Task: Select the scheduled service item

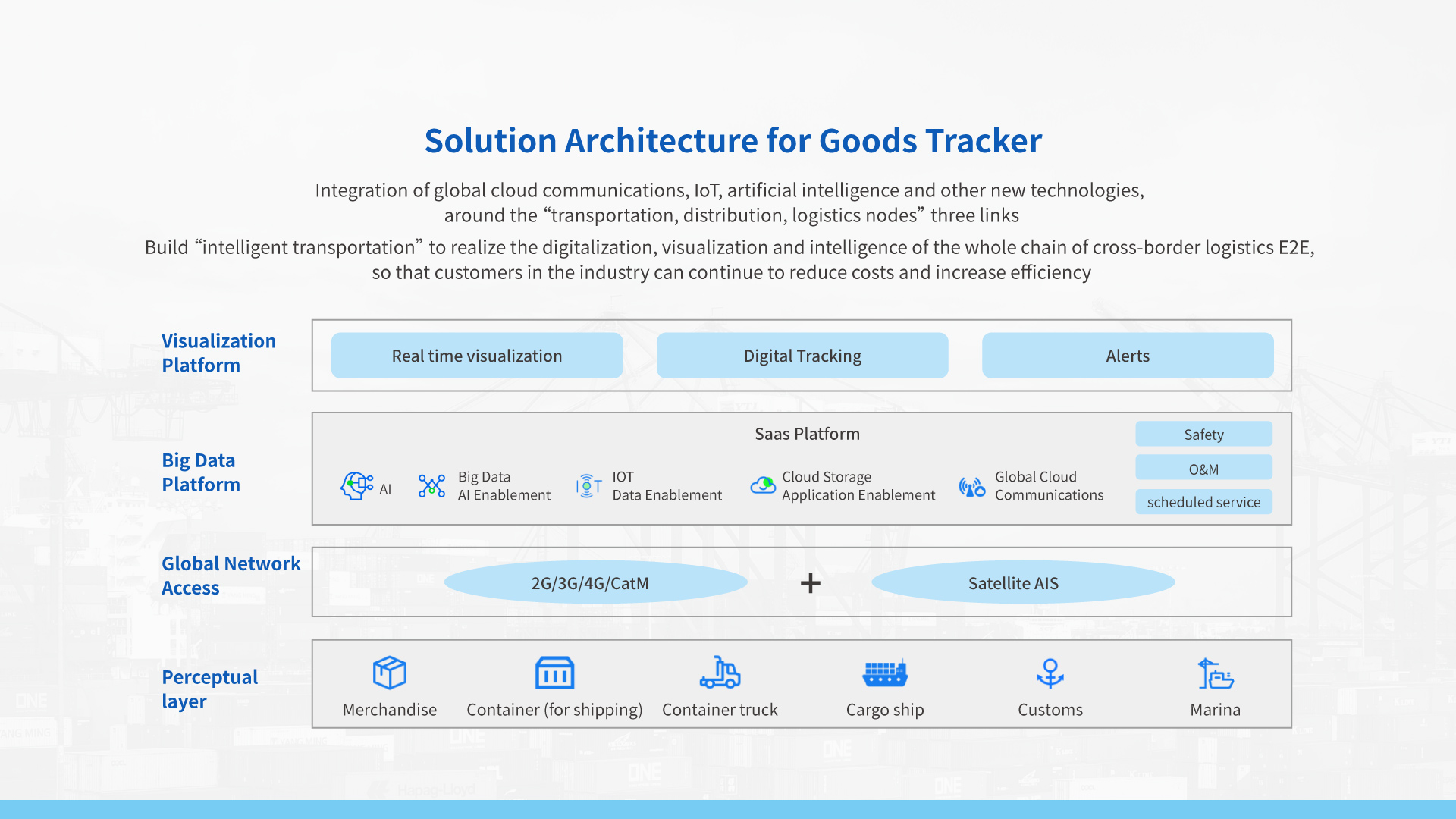Action: (1203, 502)
